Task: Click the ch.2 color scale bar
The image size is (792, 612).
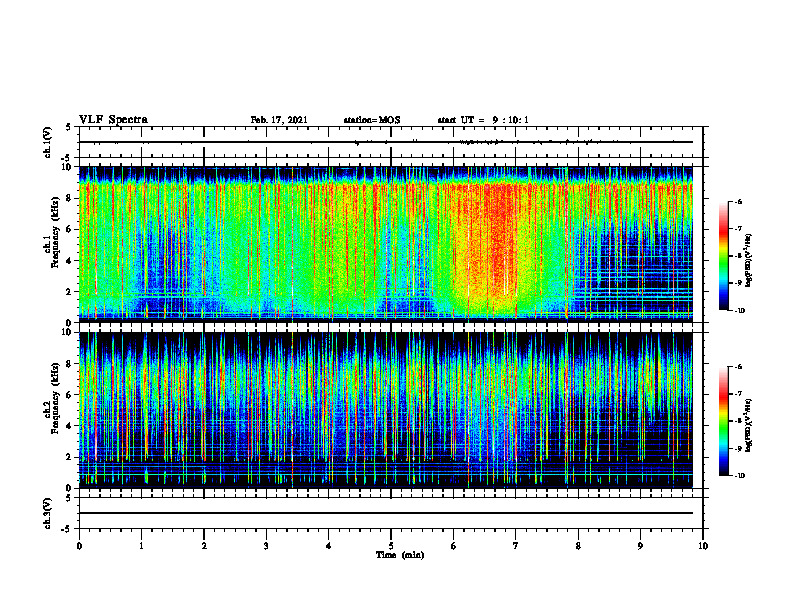Action: point(724,421)
